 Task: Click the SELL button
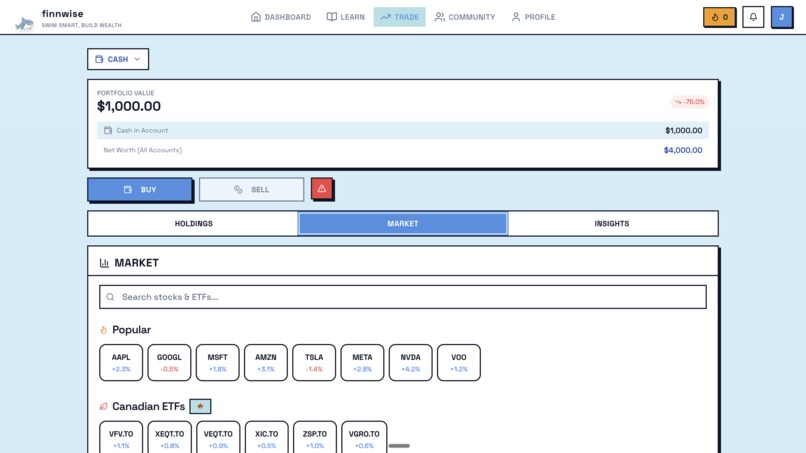[251, 190]
